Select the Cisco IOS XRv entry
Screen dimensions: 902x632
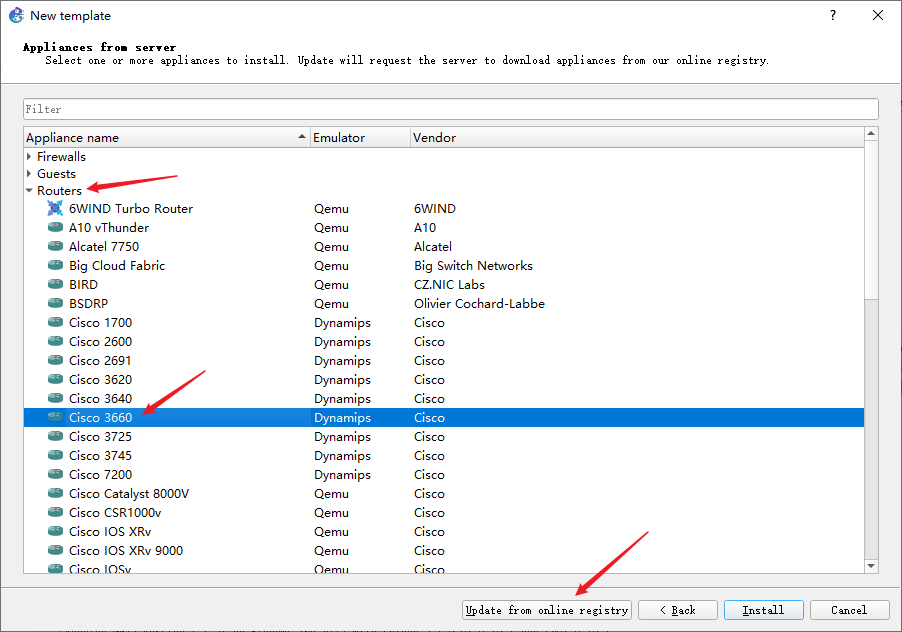pyautogui.click(x=110, y=531)
